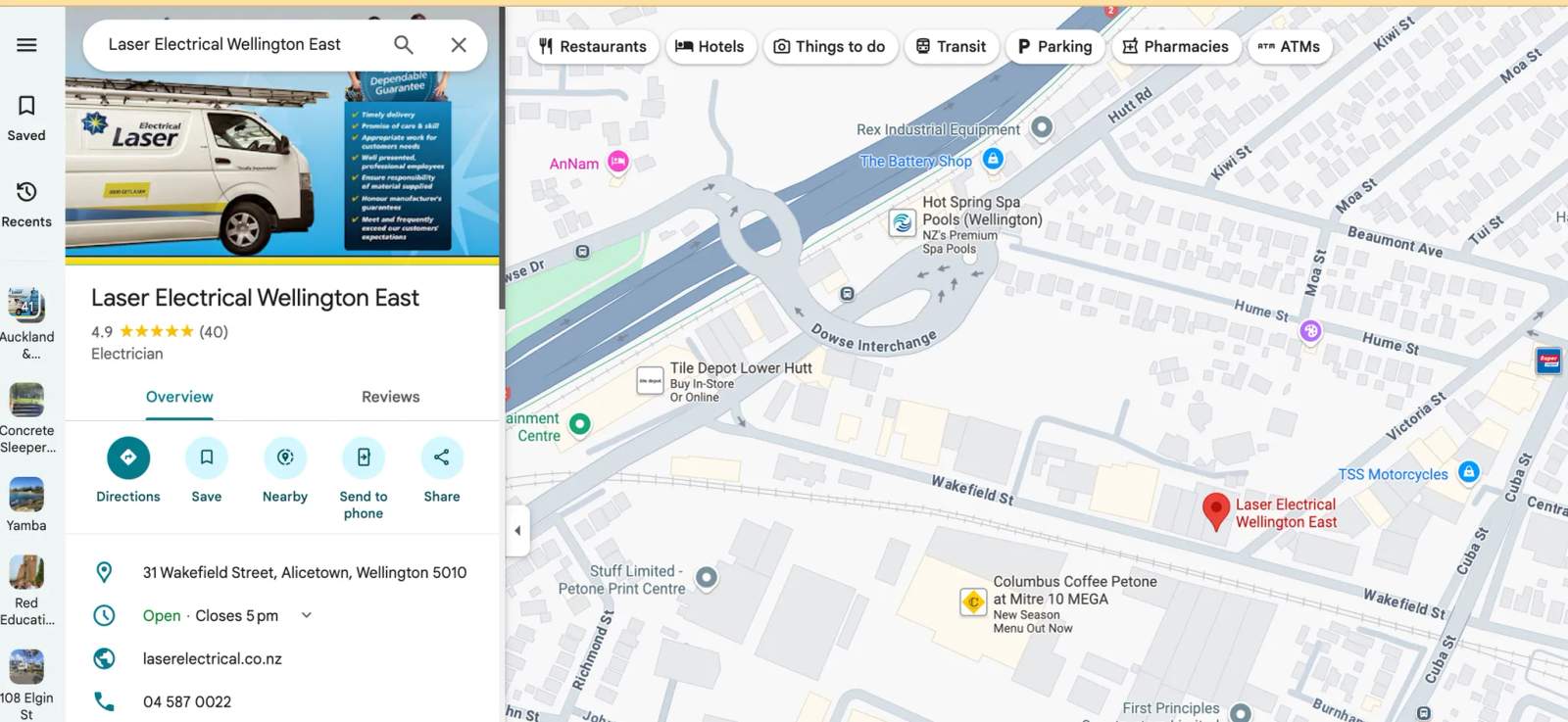Click the address location pin icon
1568x722 pixels.
104,572
